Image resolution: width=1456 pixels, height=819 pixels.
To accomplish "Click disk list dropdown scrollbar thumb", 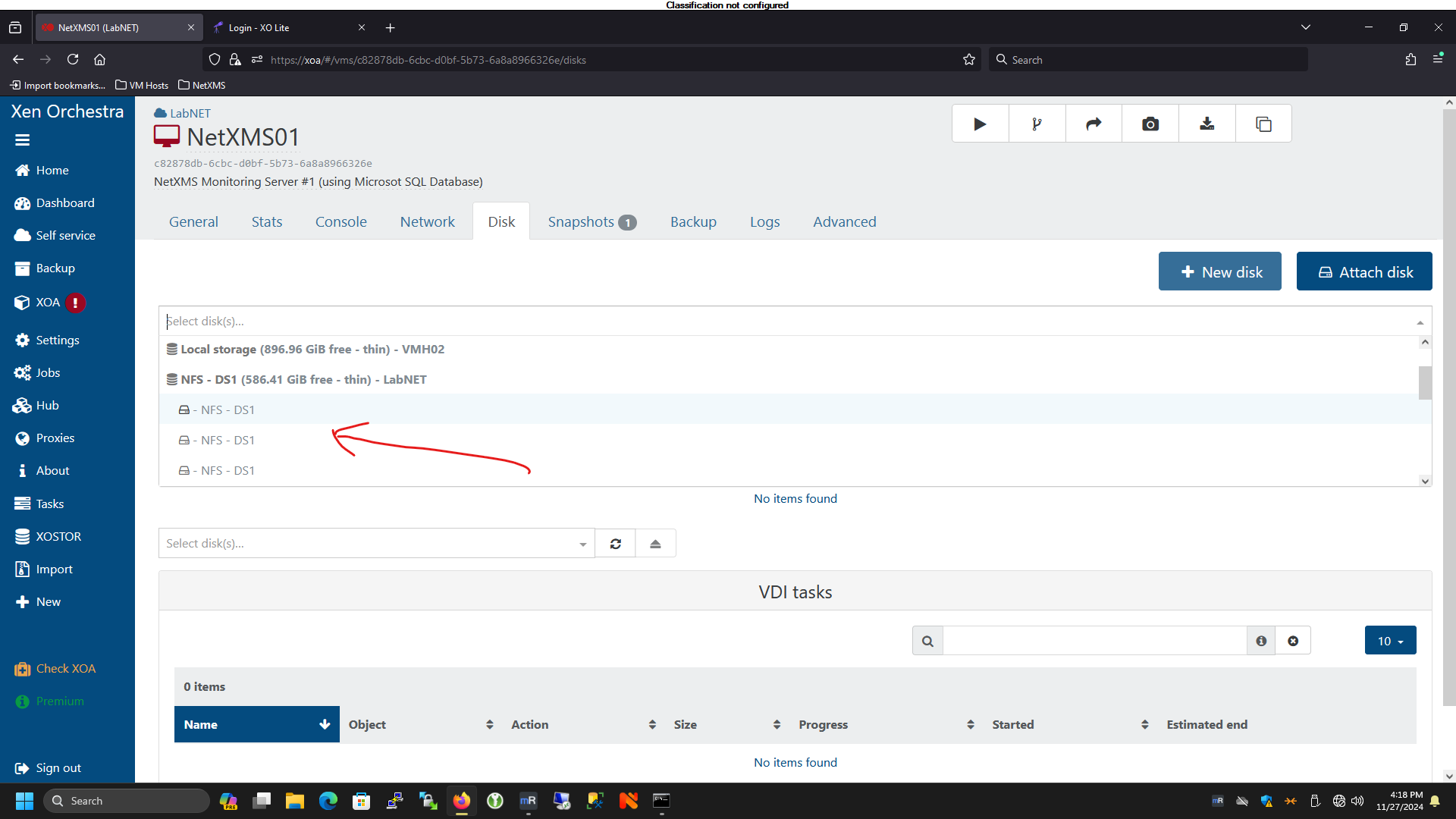I will point(1425,383).
